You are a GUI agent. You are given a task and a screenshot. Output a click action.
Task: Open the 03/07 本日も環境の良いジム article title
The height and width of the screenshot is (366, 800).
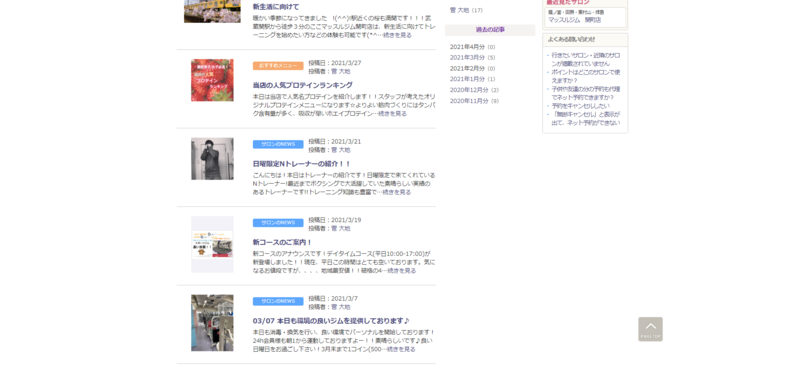click(331, 321)
